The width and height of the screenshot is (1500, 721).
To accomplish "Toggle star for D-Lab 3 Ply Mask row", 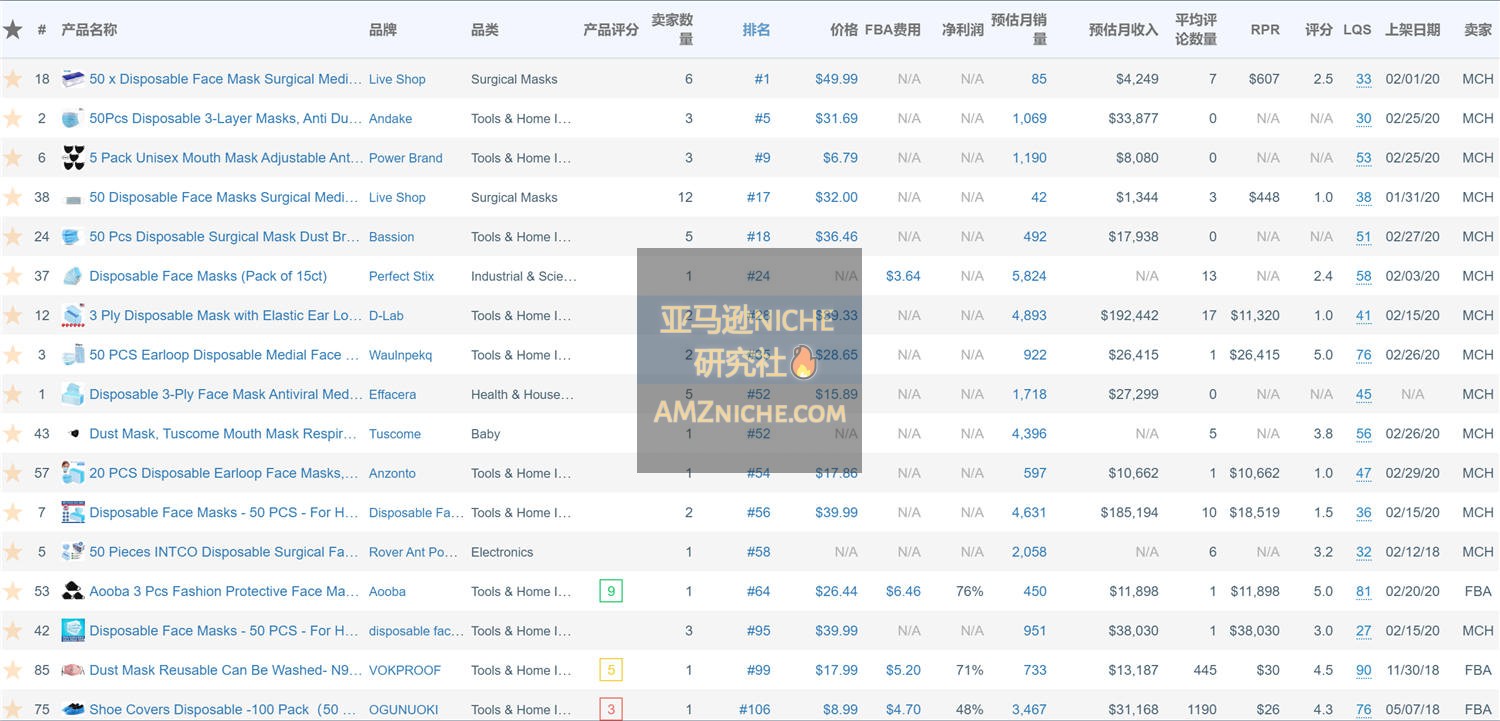I will [12, 315].
